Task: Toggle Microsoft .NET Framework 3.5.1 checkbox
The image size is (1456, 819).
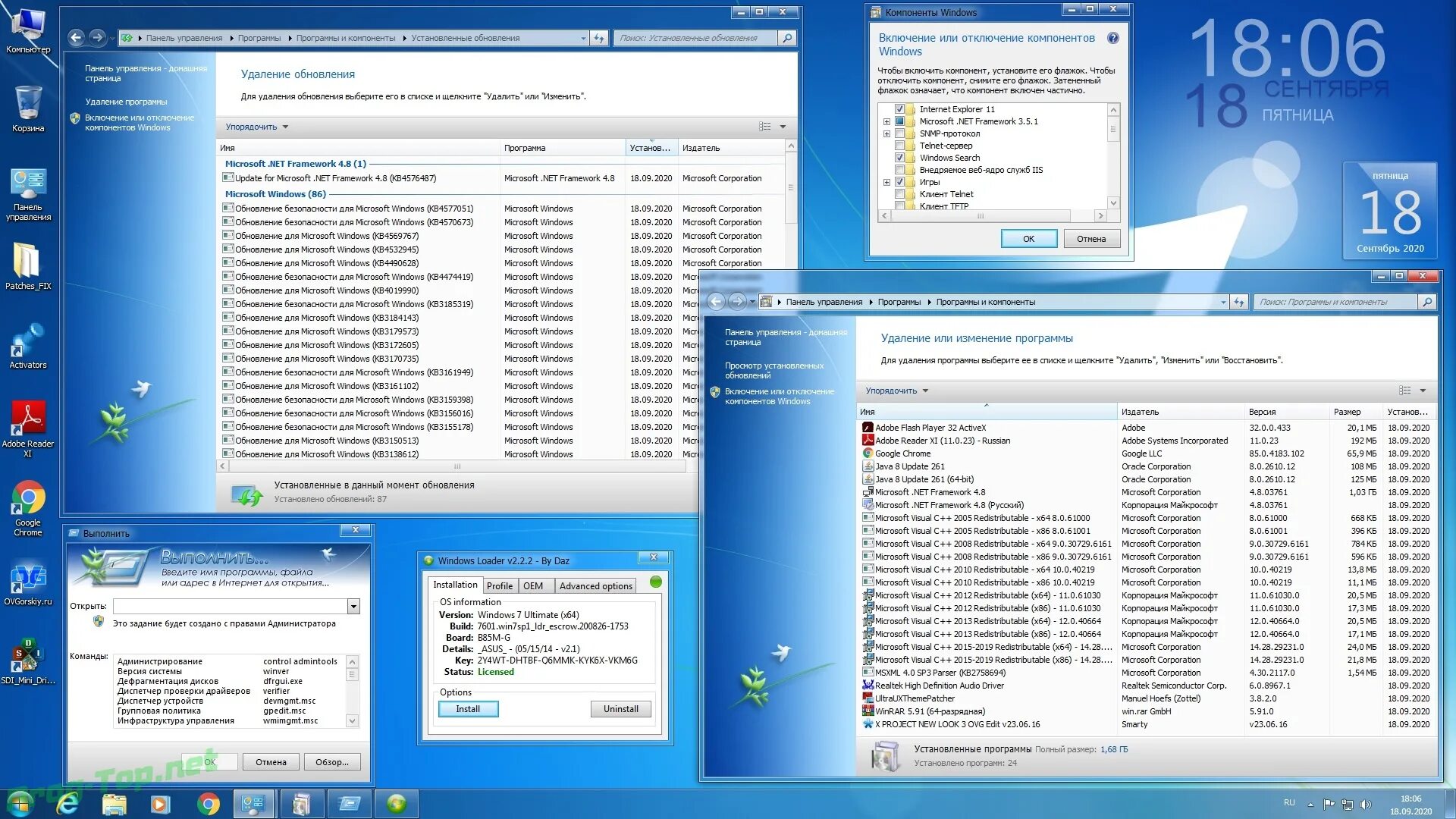Action: pyautogui.click(x=899, y=121)
